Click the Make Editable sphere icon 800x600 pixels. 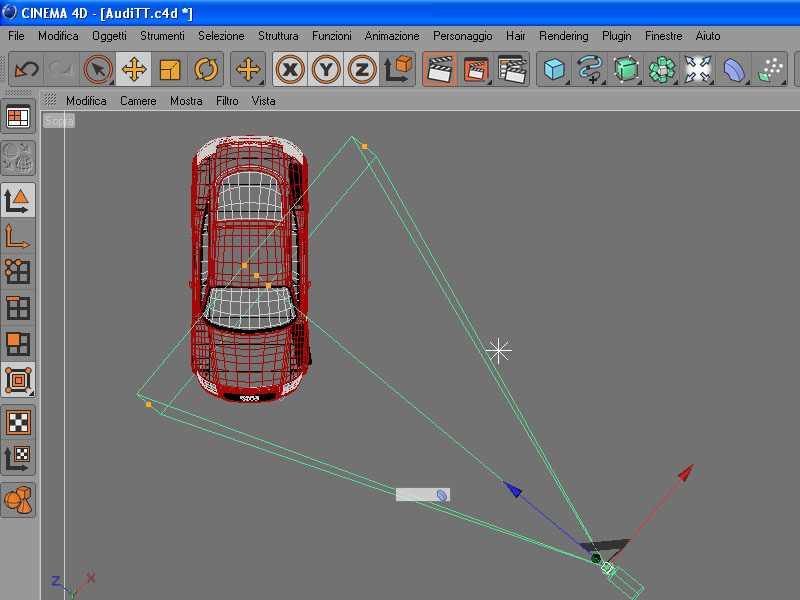[18, 157]
